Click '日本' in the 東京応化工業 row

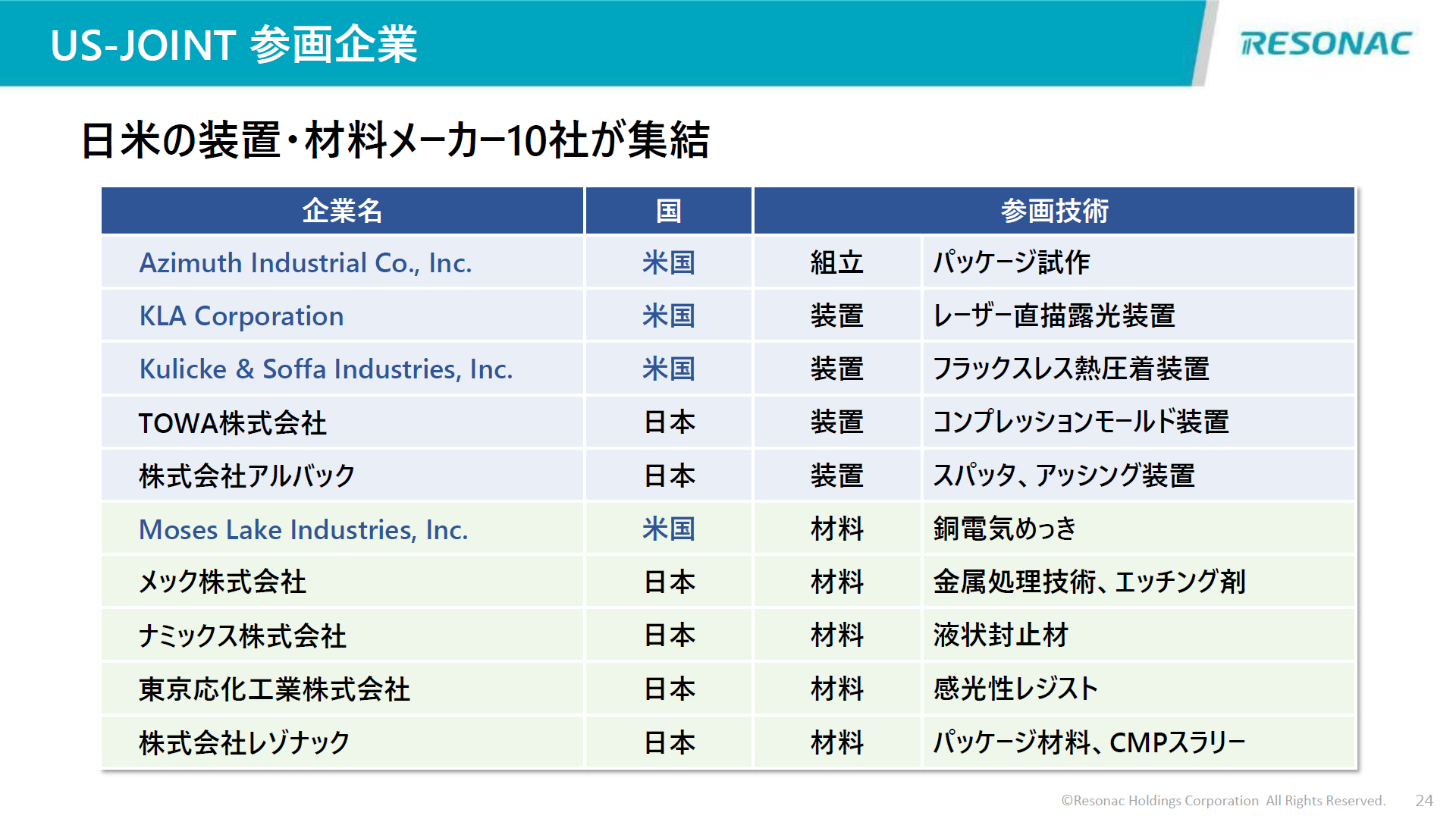pos(669,689)
